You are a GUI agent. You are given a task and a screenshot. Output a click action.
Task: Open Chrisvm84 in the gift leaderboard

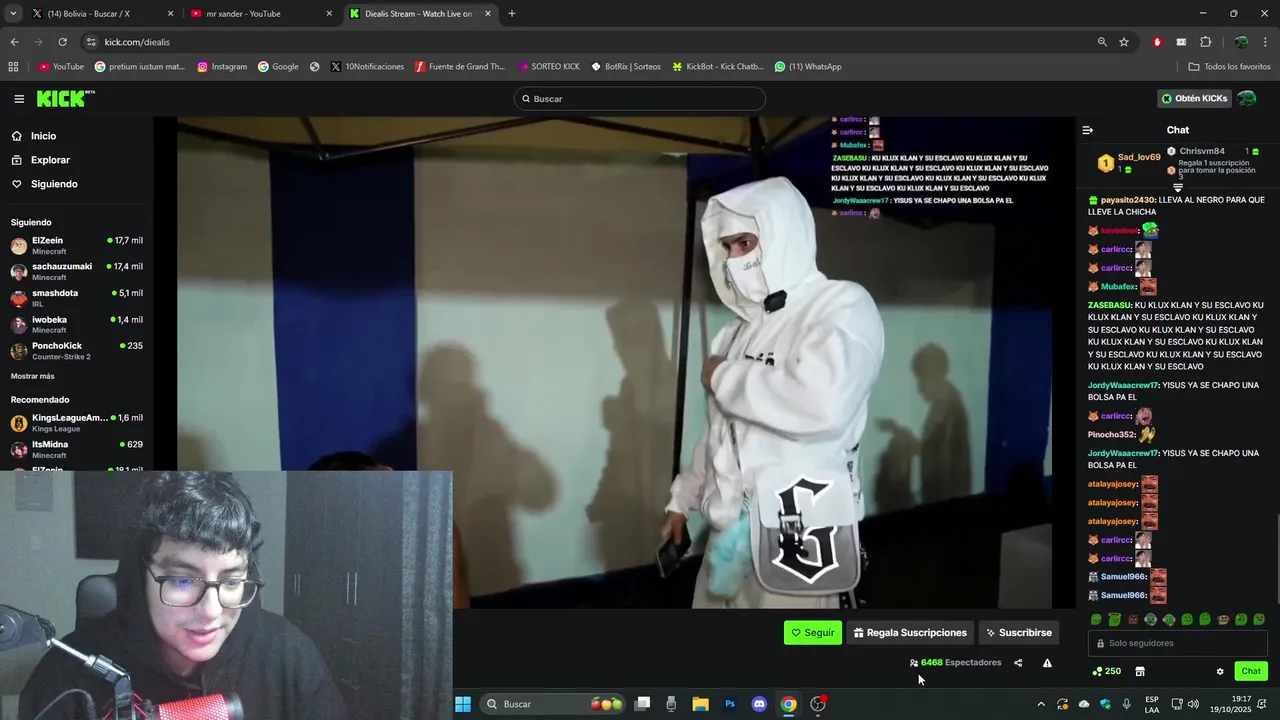[x=1202, y=151]
